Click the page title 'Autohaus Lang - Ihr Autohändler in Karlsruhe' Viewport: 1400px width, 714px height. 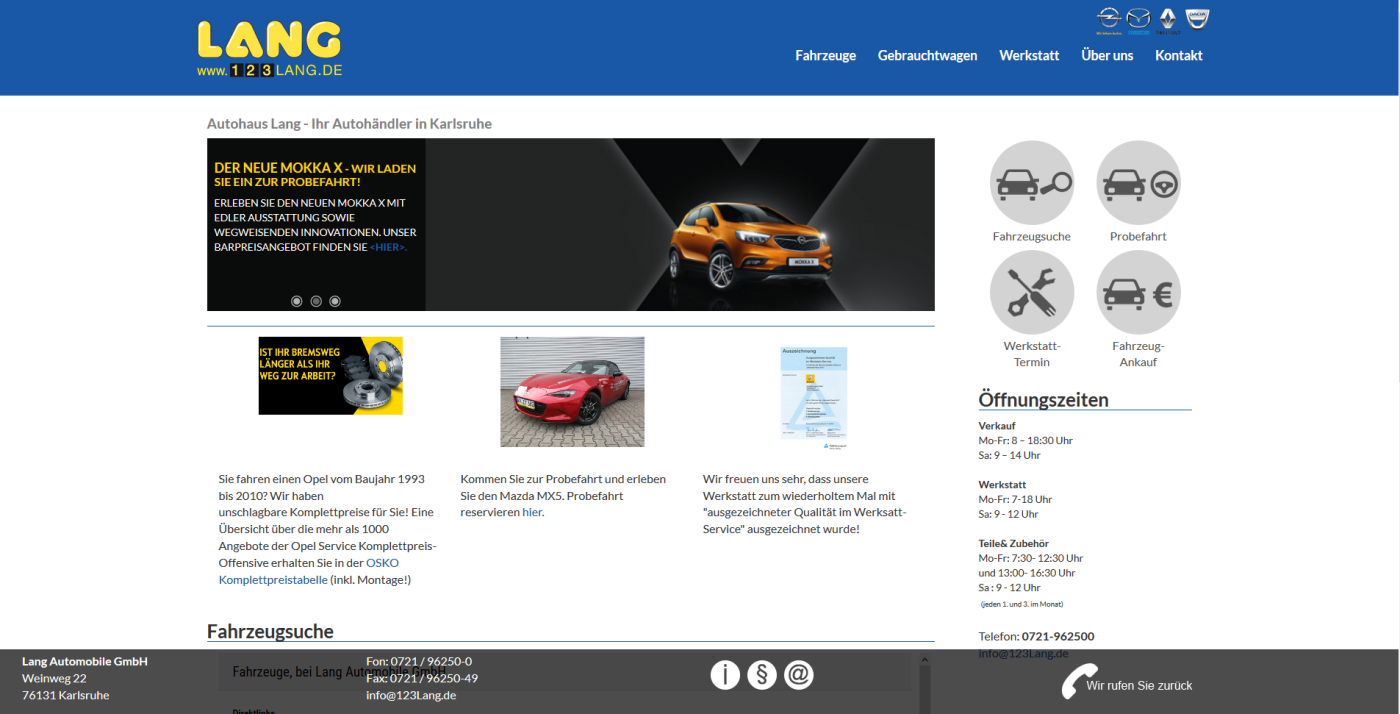pyautogui.click(x=349, y=124)
